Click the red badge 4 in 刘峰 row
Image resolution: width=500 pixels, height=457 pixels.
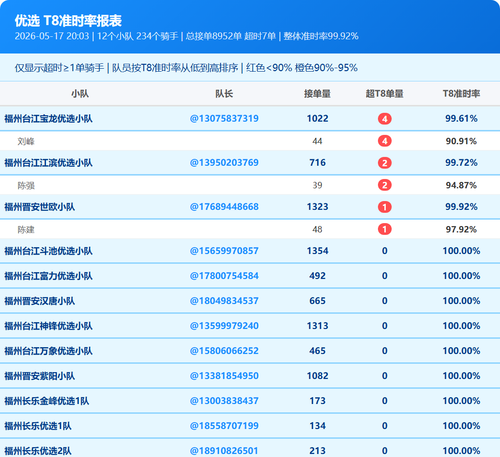tap(384, 141)
